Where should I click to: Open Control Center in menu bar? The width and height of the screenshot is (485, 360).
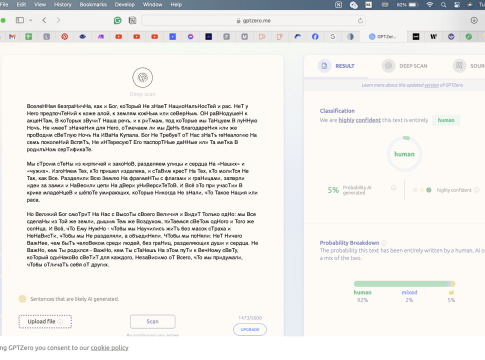pos(457,5)
